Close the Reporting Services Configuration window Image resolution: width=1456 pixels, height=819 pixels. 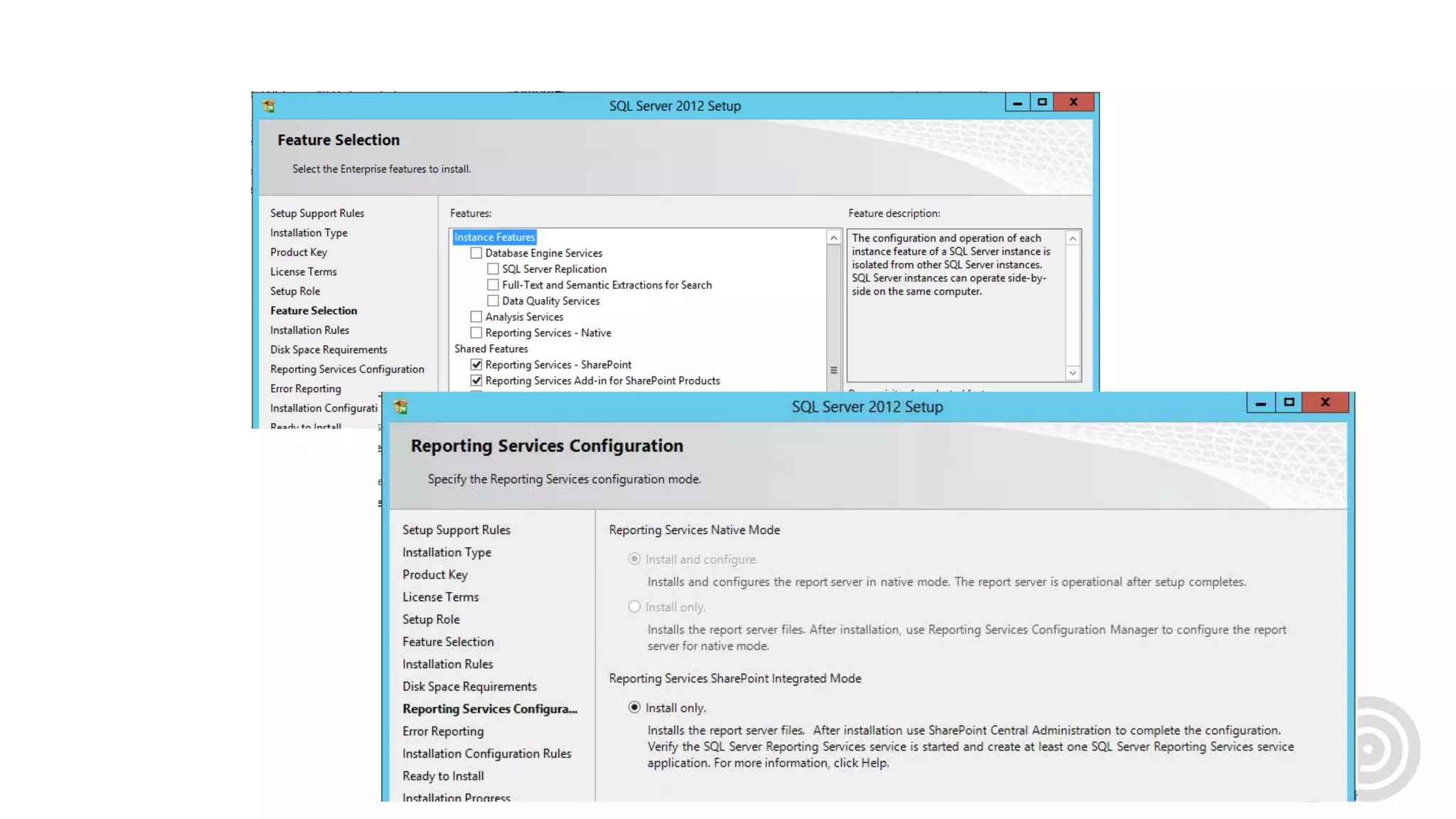tap(1325, 402)
